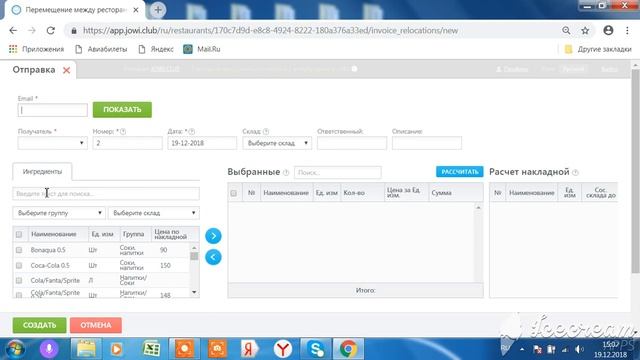Click the Описание input field
The height and width of the screenshot is (360, 640).
pos(427,143)
